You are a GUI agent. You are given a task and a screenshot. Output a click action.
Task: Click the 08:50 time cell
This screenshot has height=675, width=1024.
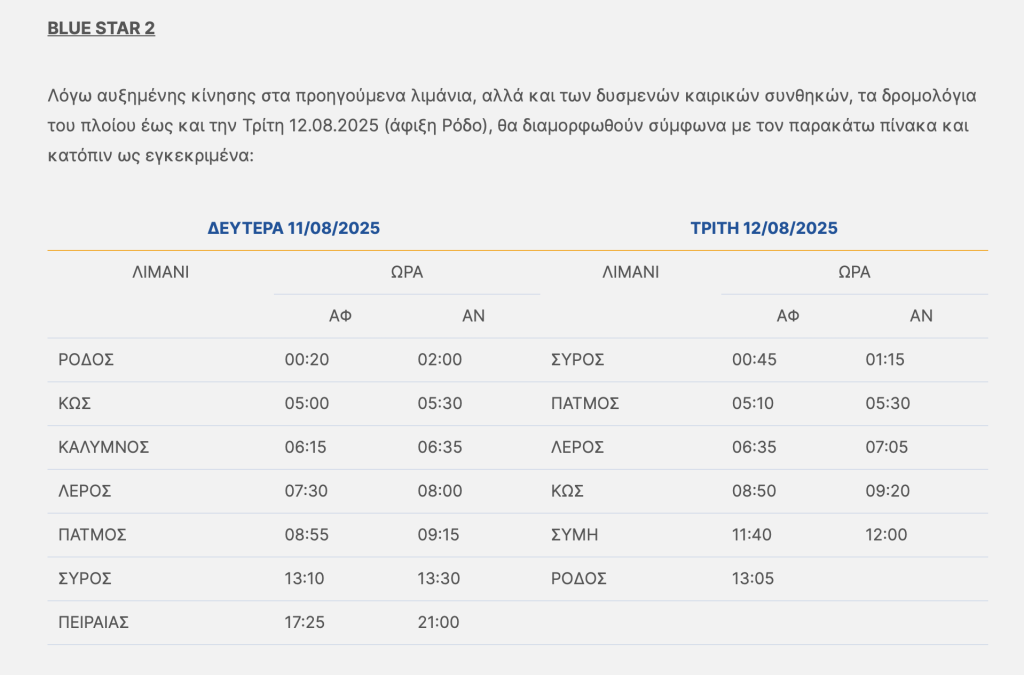tap(754, 491)
